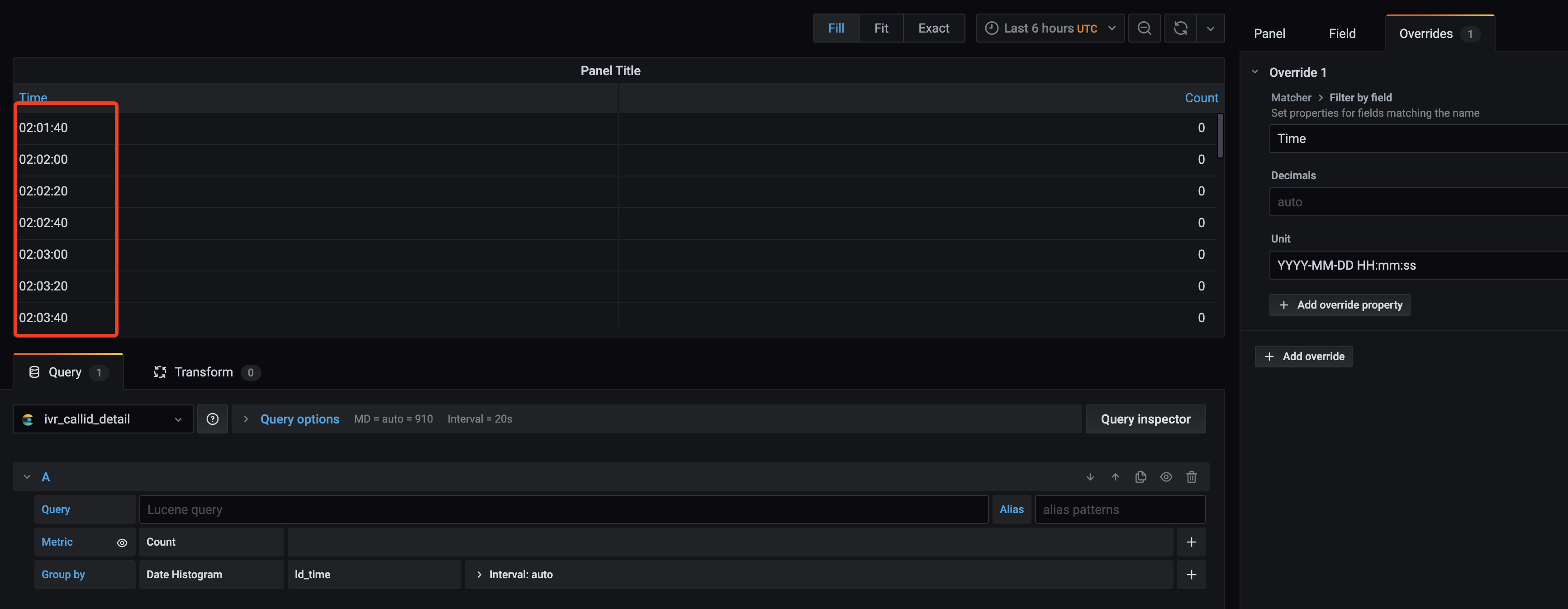Screen dimensions: 1568x609
Task: Select the Fit display mode
Action: pos(880,28)
